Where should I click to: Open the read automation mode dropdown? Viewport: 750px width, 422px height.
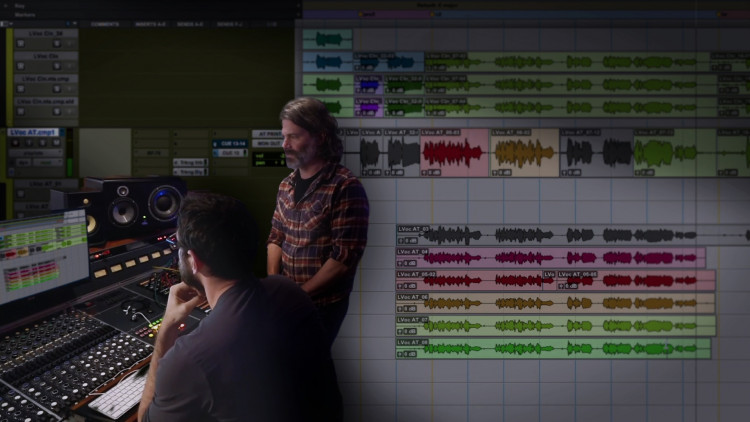point(48,163)
